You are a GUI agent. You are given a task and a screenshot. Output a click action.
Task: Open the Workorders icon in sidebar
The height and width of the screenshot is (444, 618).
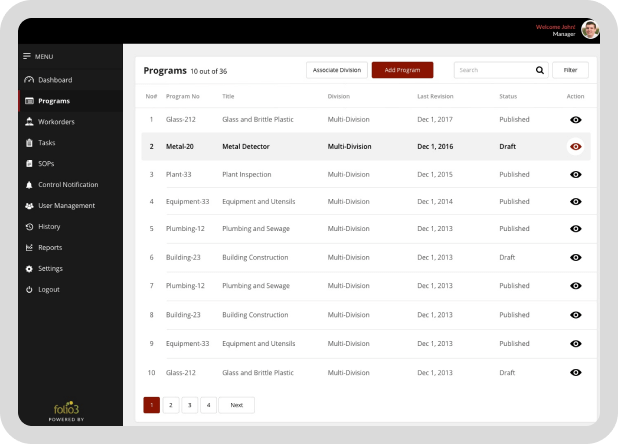pos(29,122)
